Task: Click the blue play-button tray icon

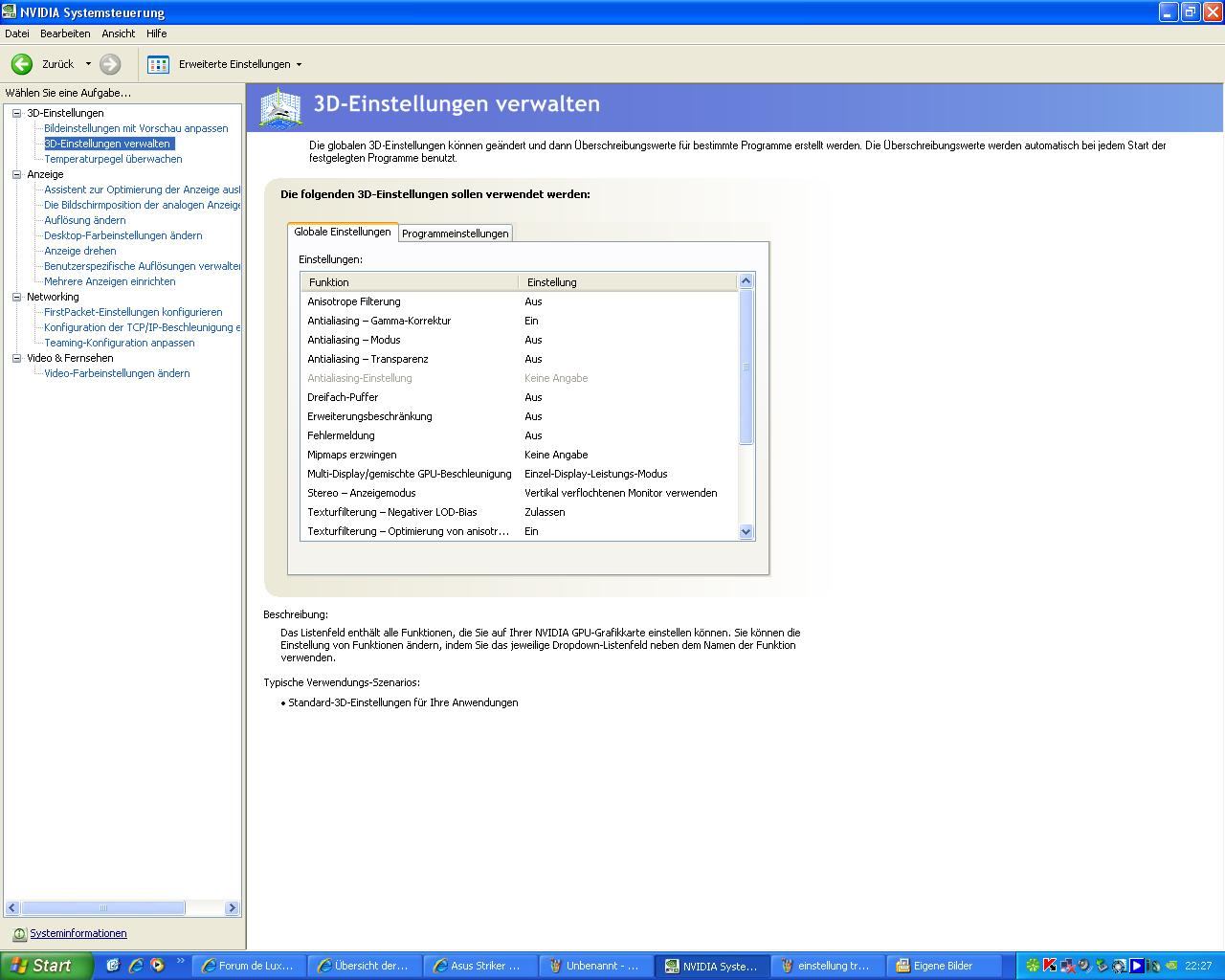Action: click(1137, 966)
